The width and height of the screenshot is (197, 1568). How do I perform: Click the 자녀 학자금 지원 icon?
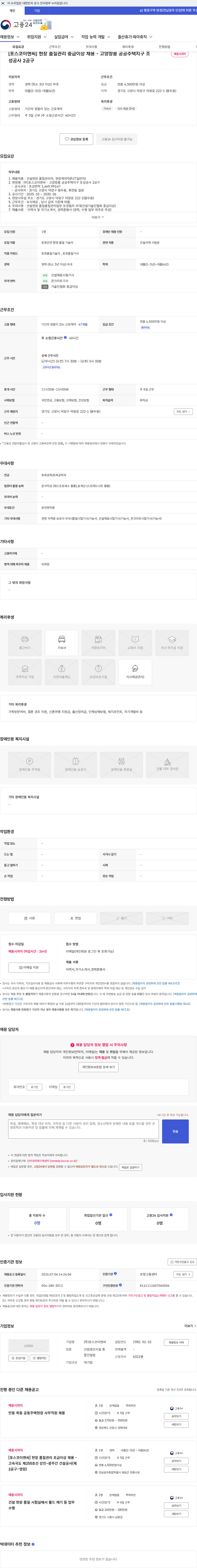coord(172,643)
